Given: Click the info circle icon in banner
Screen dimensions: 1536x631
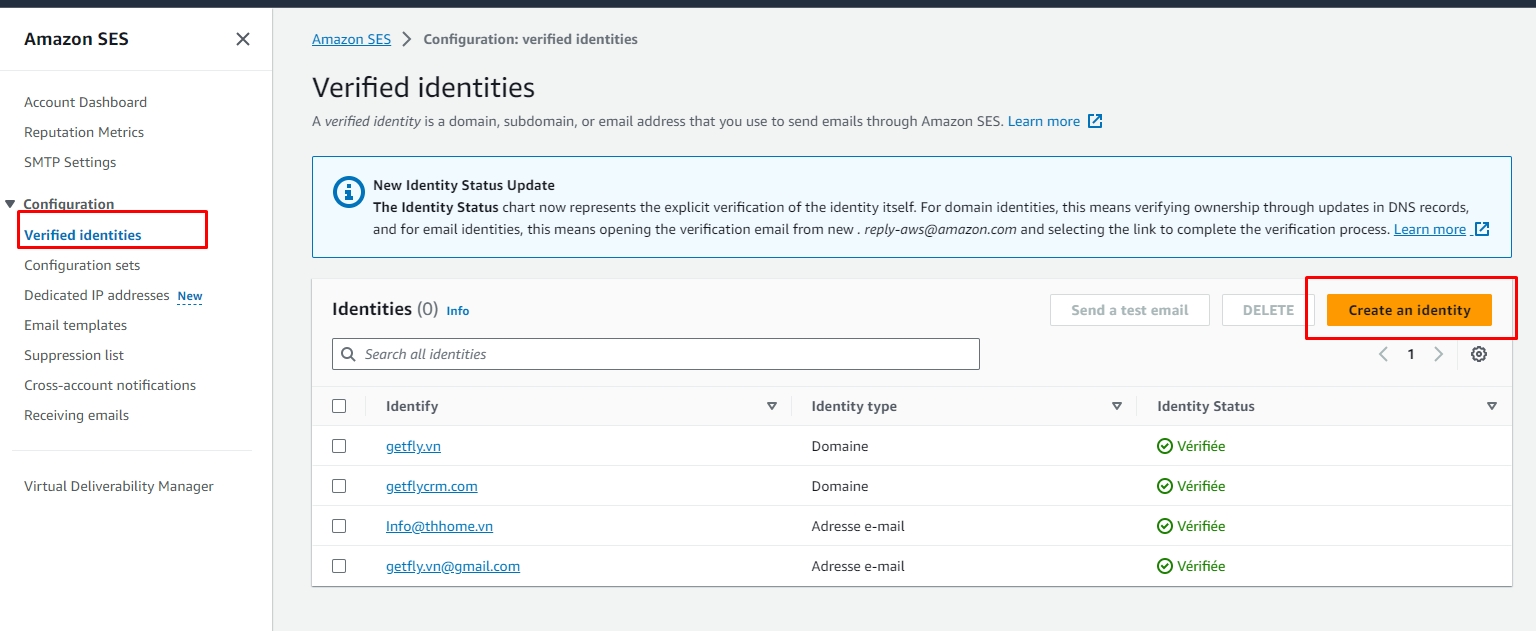Looking at the screenshot, I should (x=348, y=190).
